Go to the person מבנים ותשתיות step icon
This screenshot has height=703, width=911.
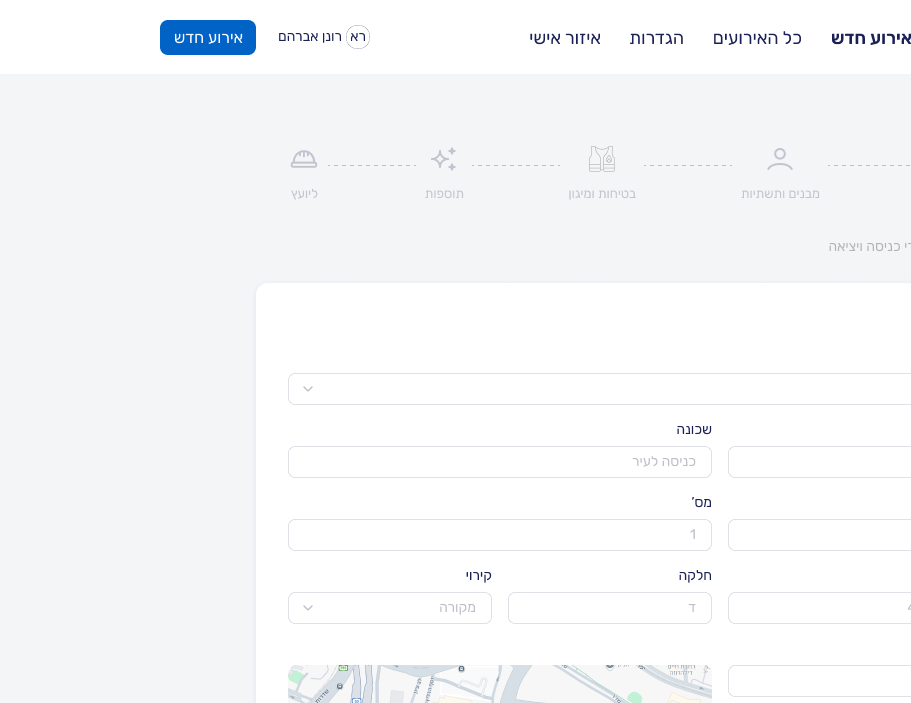780,159
